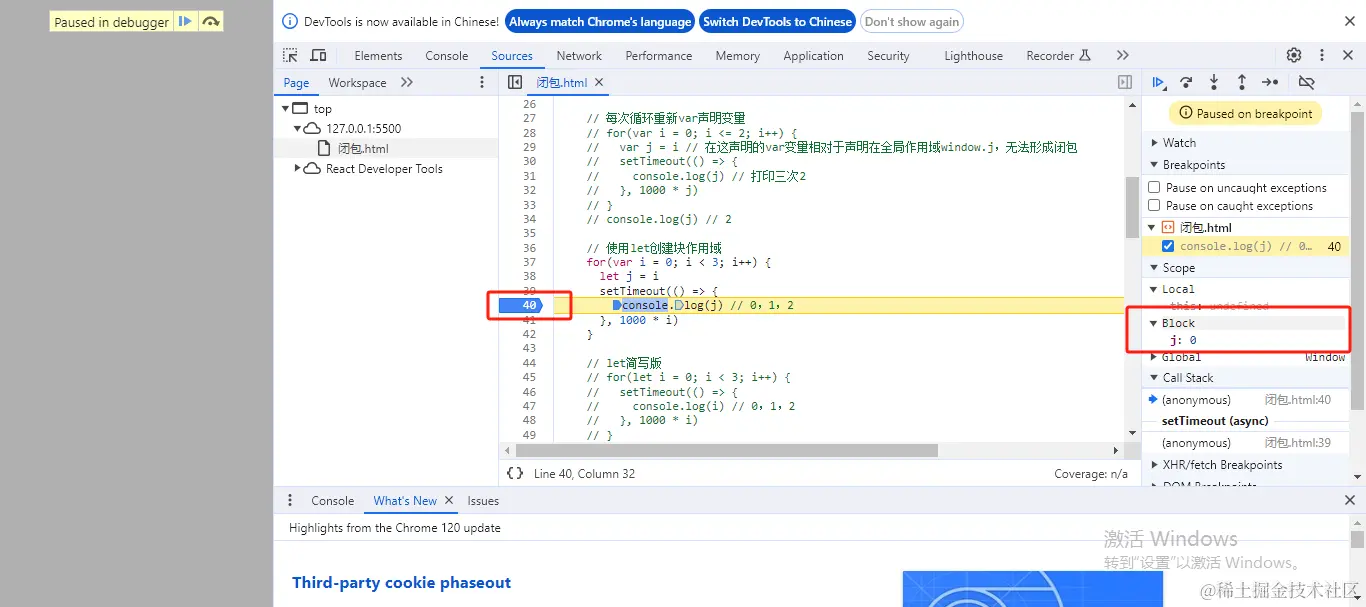Image resolution: width=1366 pixels, height=607 pixels.
Task: Click the pretty print braces icon
Action: tap(515, 473)
